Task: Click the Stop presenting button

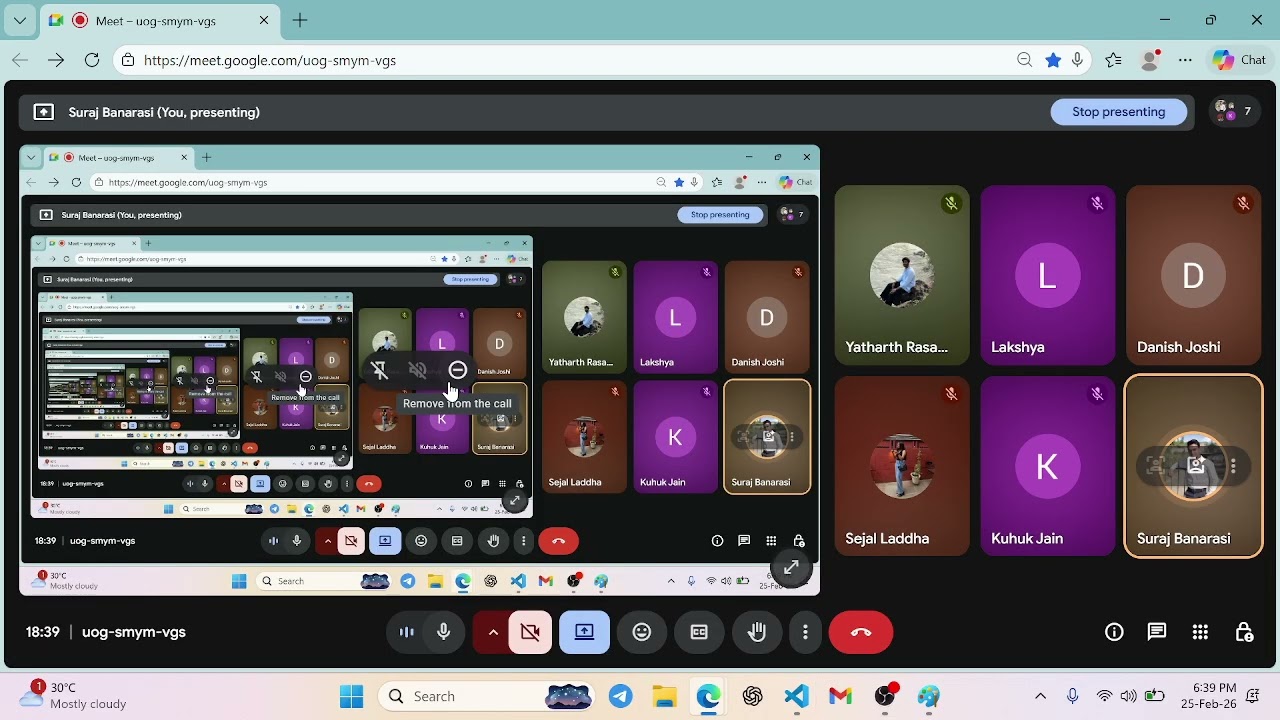Action: (1118, 112)
